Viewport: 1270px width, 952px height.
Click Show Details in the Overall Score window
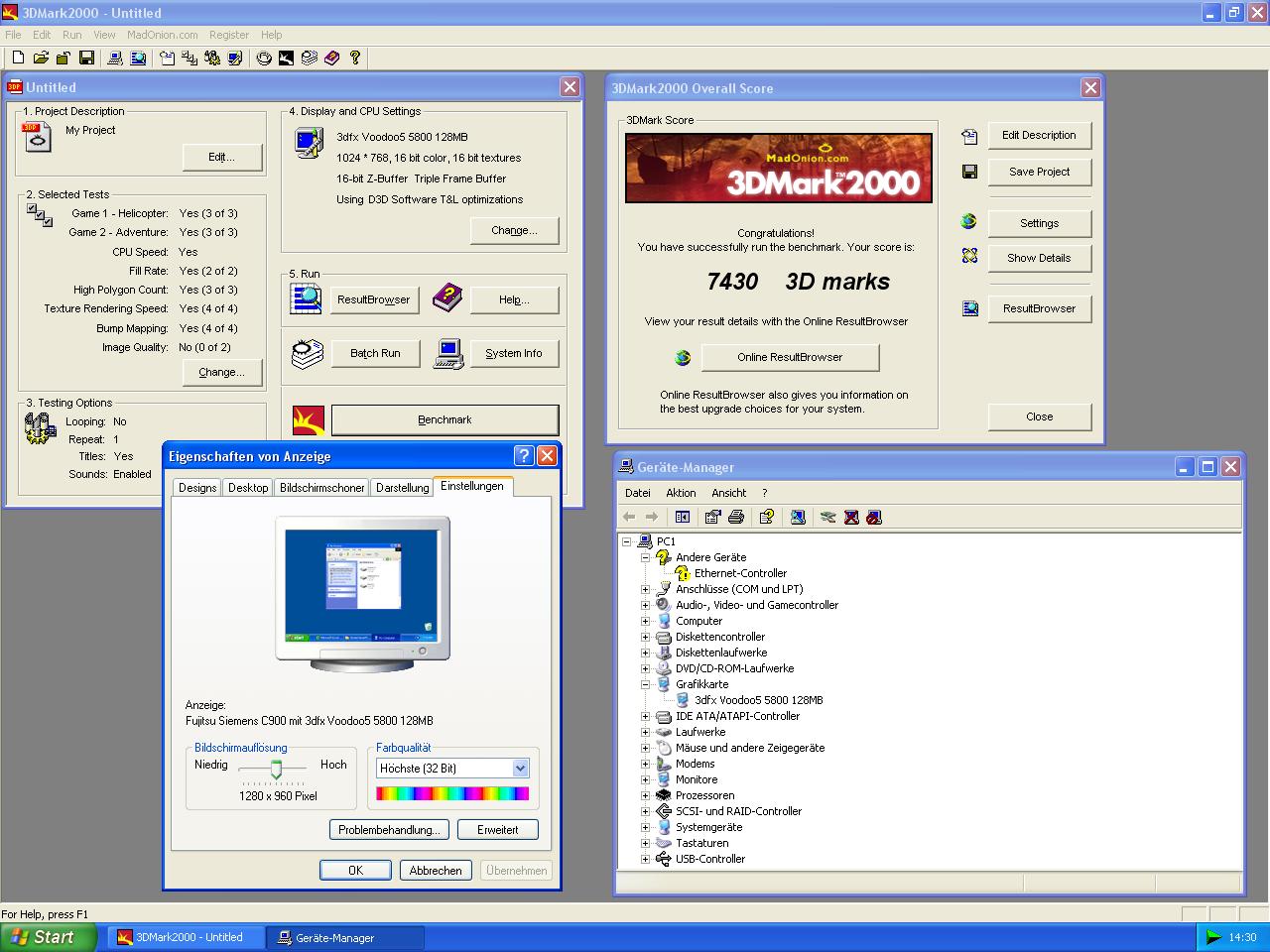[1039, 258]
